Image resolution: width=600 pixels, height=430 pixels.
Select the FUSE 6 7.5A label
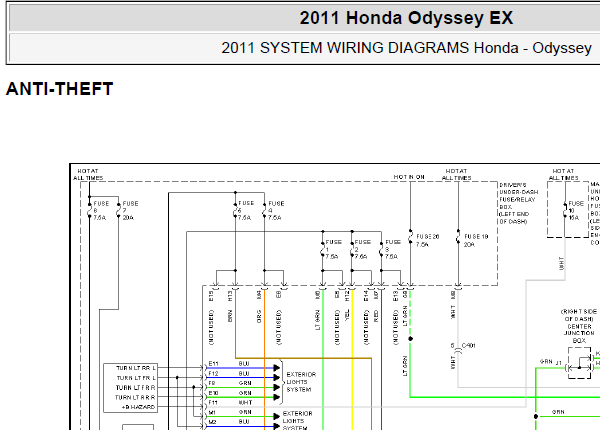(x=246, y=210)
